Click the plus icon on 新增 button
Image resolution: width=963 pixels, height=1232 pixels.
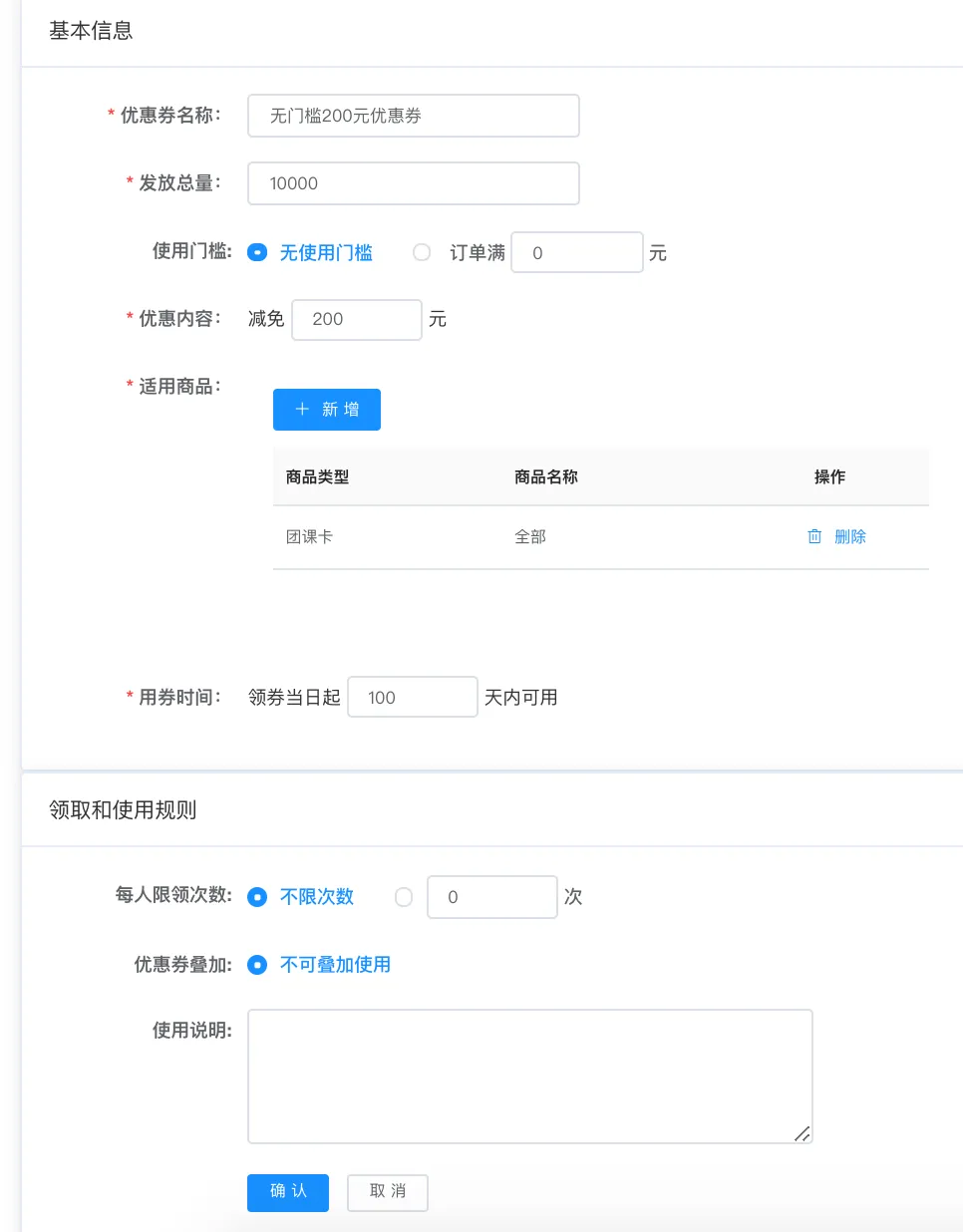pyautogui.click(x=302, y=410)
